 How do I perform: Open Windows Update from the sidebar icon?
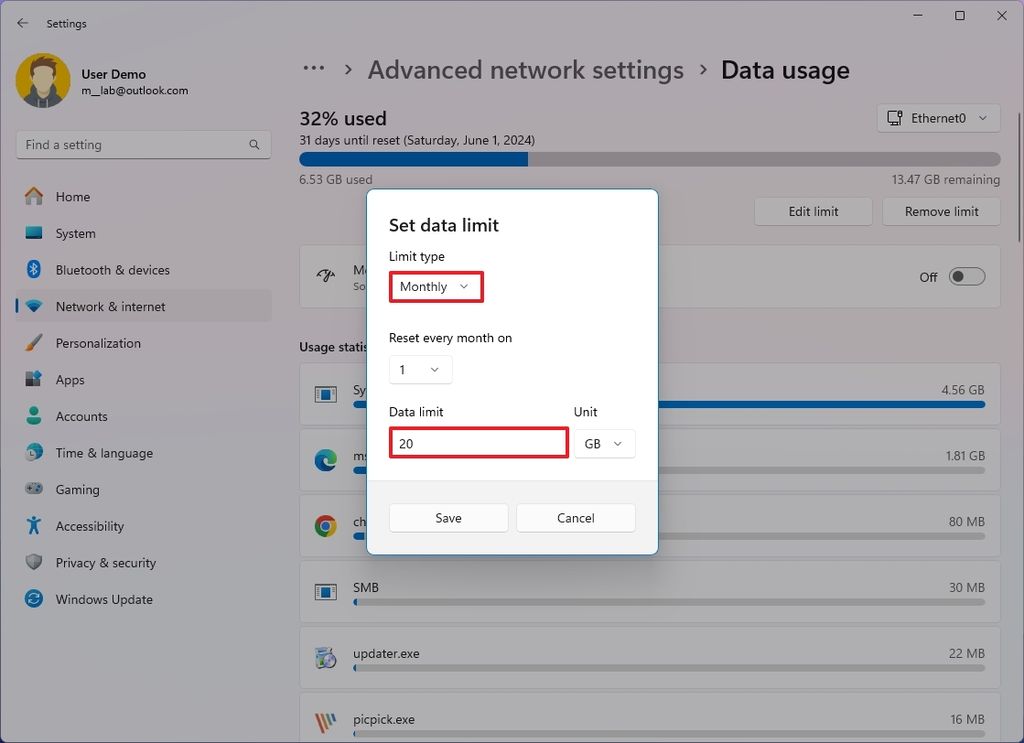pos(31,599)
